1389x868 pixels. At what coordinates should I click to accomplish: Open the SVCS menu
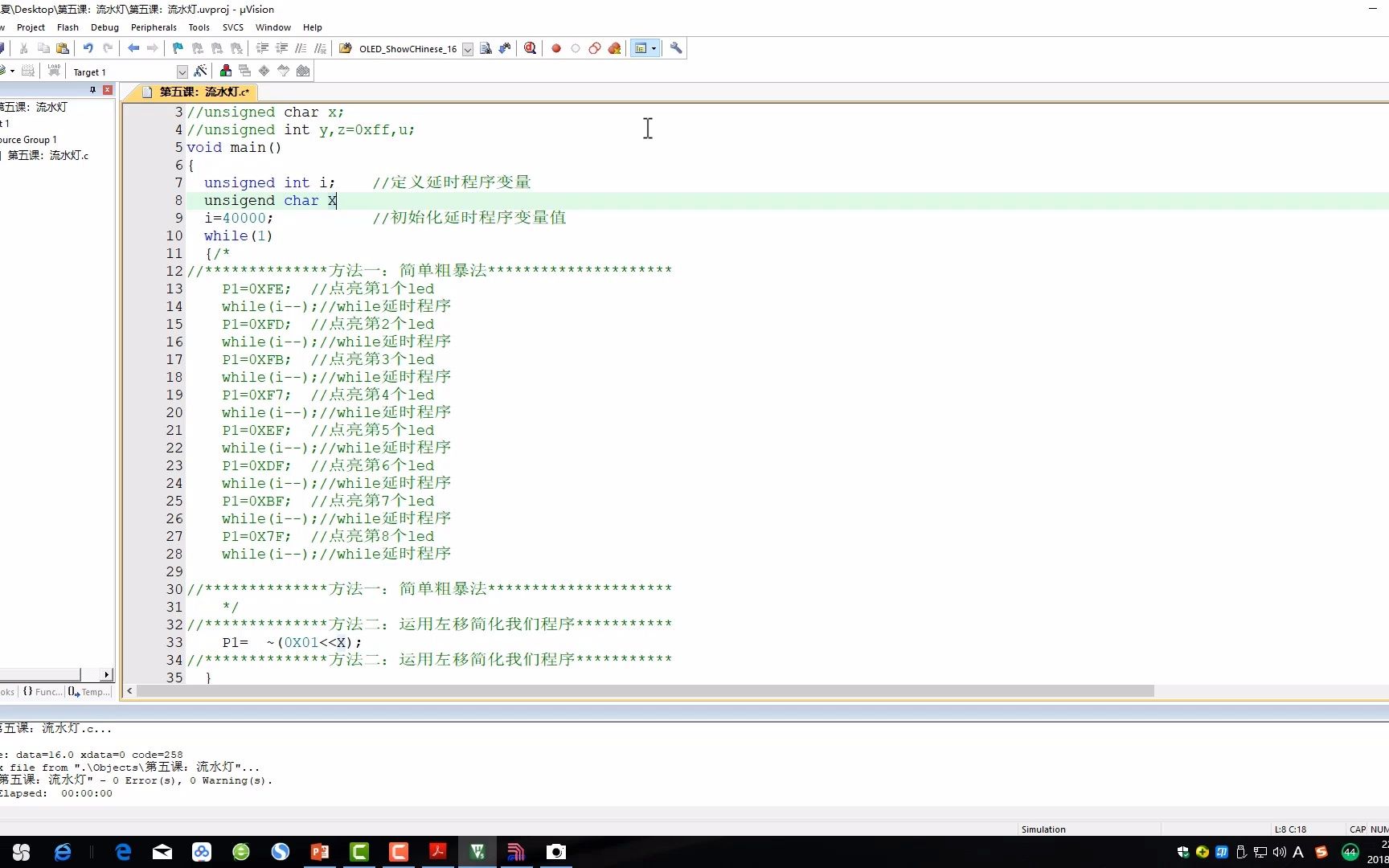coord(233,27)
